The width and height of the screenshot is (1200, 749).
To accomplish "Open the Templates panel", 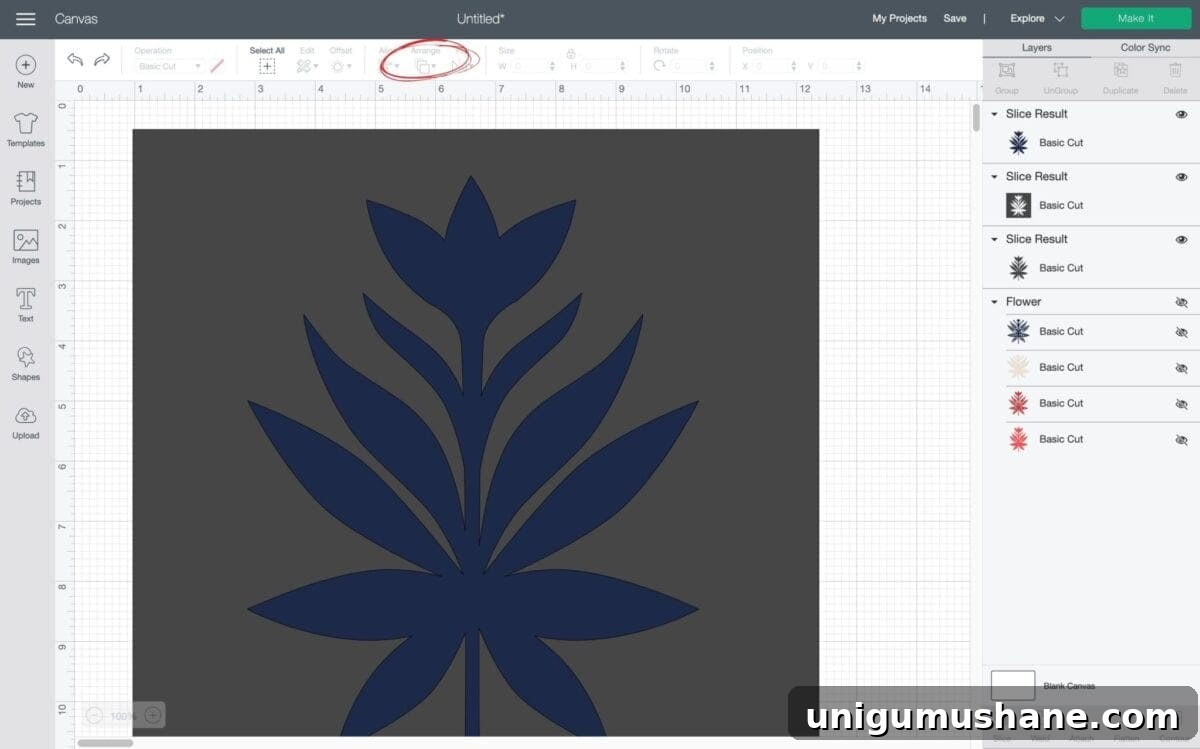I will point(26,130).
